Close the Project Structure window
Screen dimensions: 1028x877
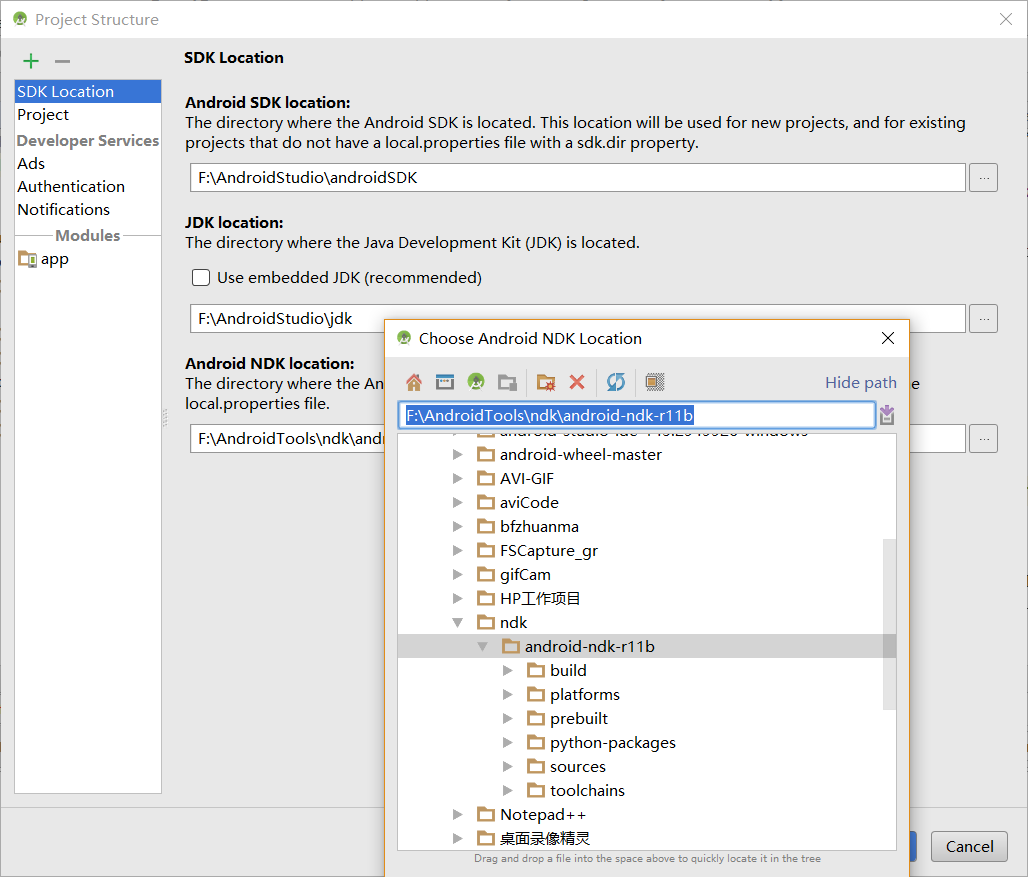pyautogui.click(x=1006, y=19)
